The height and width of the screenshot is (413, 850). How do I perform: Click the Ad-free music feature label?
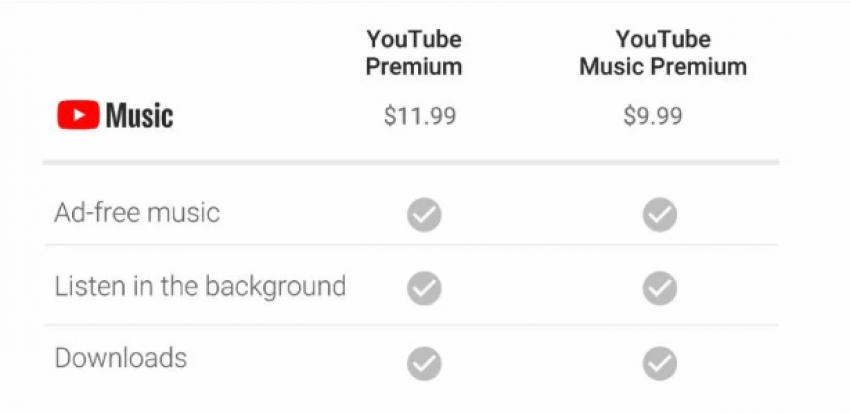point(137,212)
